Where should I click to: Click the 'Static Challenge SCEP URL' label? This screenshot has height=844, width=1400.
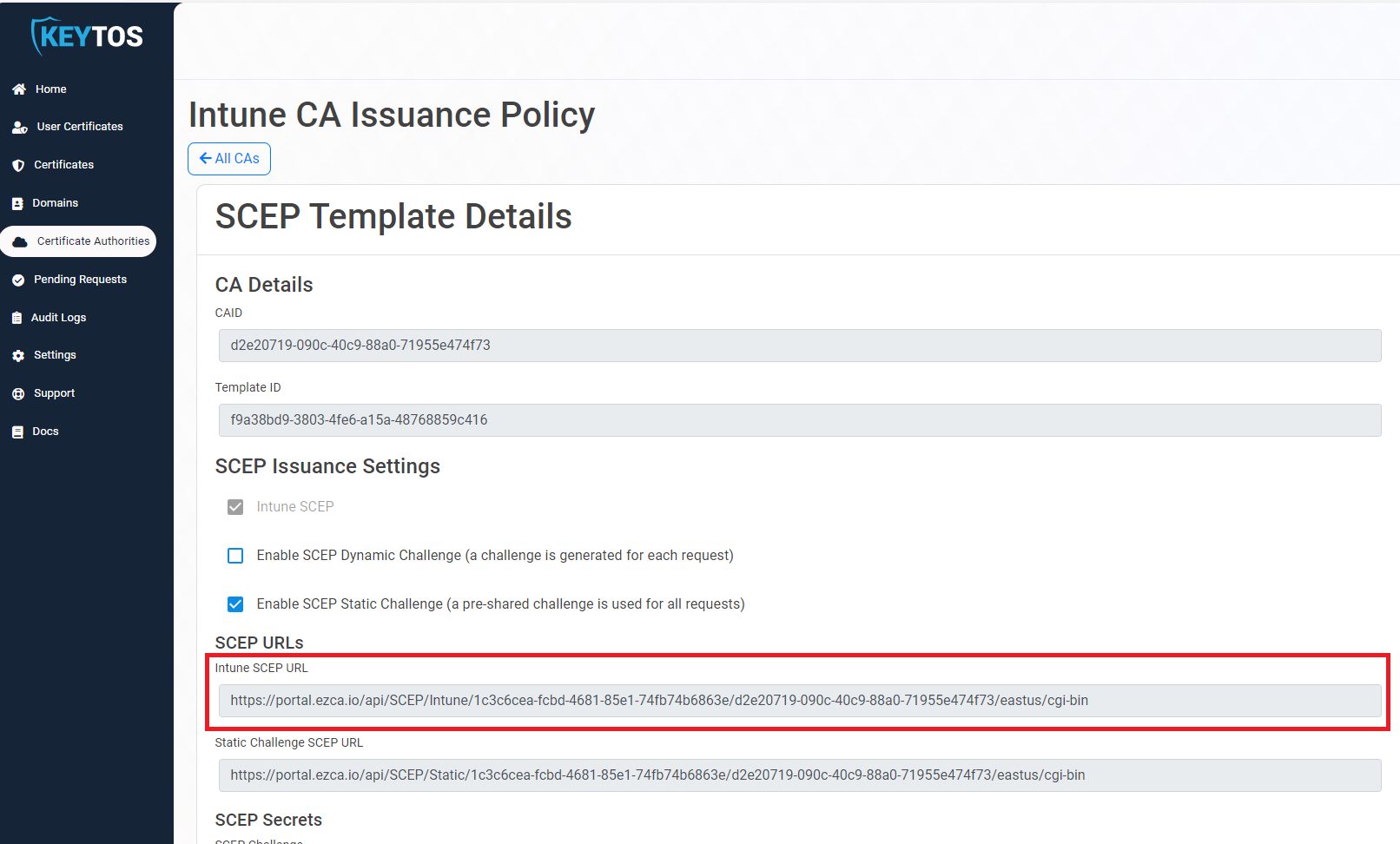click(289, 743)
